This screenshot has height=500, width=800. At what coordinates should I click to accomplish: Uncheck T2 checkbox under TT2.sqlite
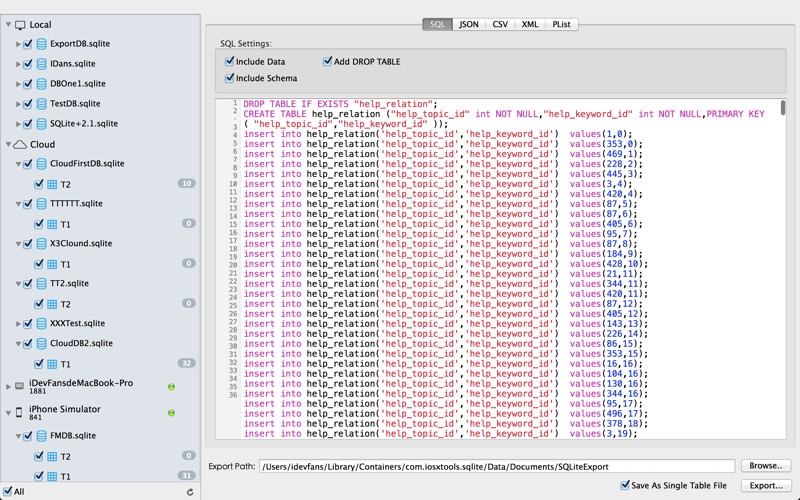click(x=39, y=304)
